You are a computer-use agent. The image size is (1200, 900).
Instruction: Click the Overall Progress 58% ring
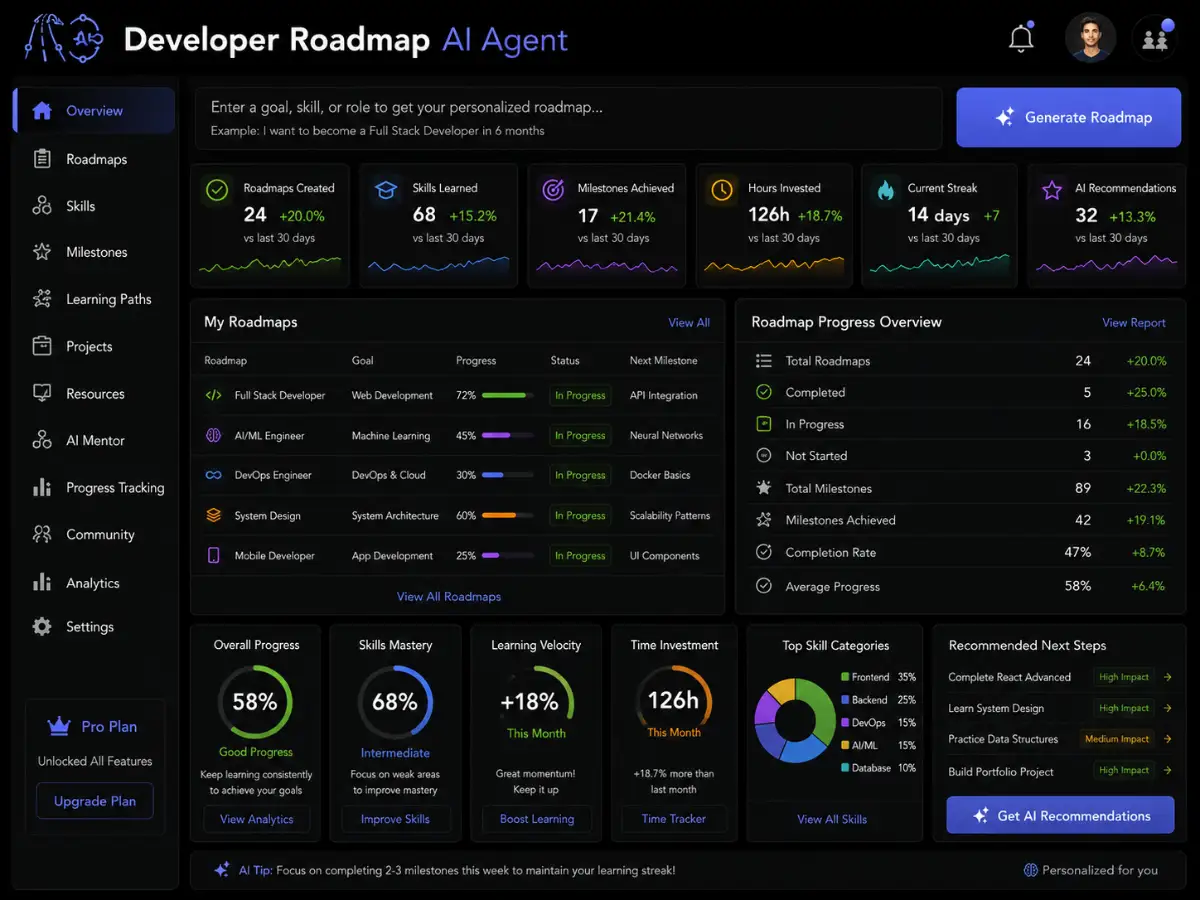click(x=255, y=702)
